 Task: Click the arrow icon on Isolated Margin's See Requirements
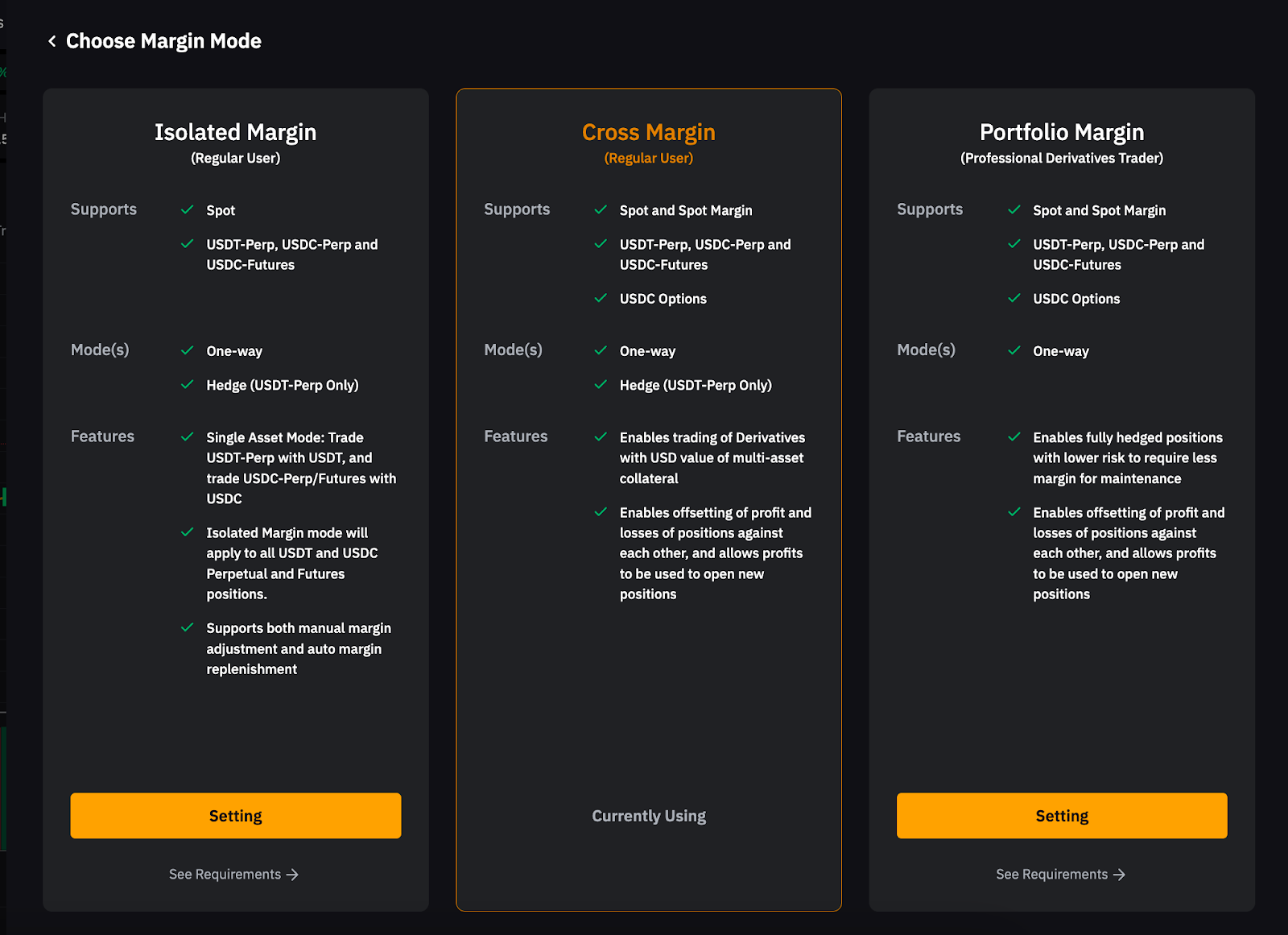293,875
